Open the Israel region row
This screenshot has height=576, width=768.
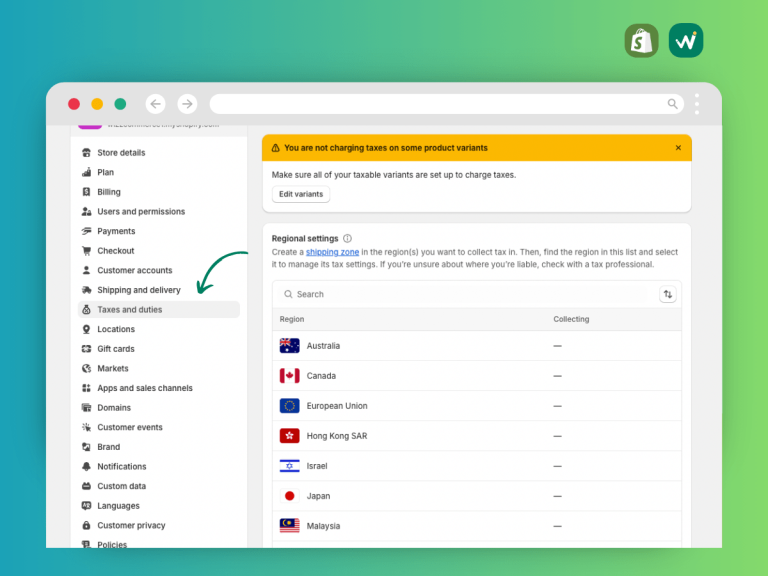click(x=477, y=466)
